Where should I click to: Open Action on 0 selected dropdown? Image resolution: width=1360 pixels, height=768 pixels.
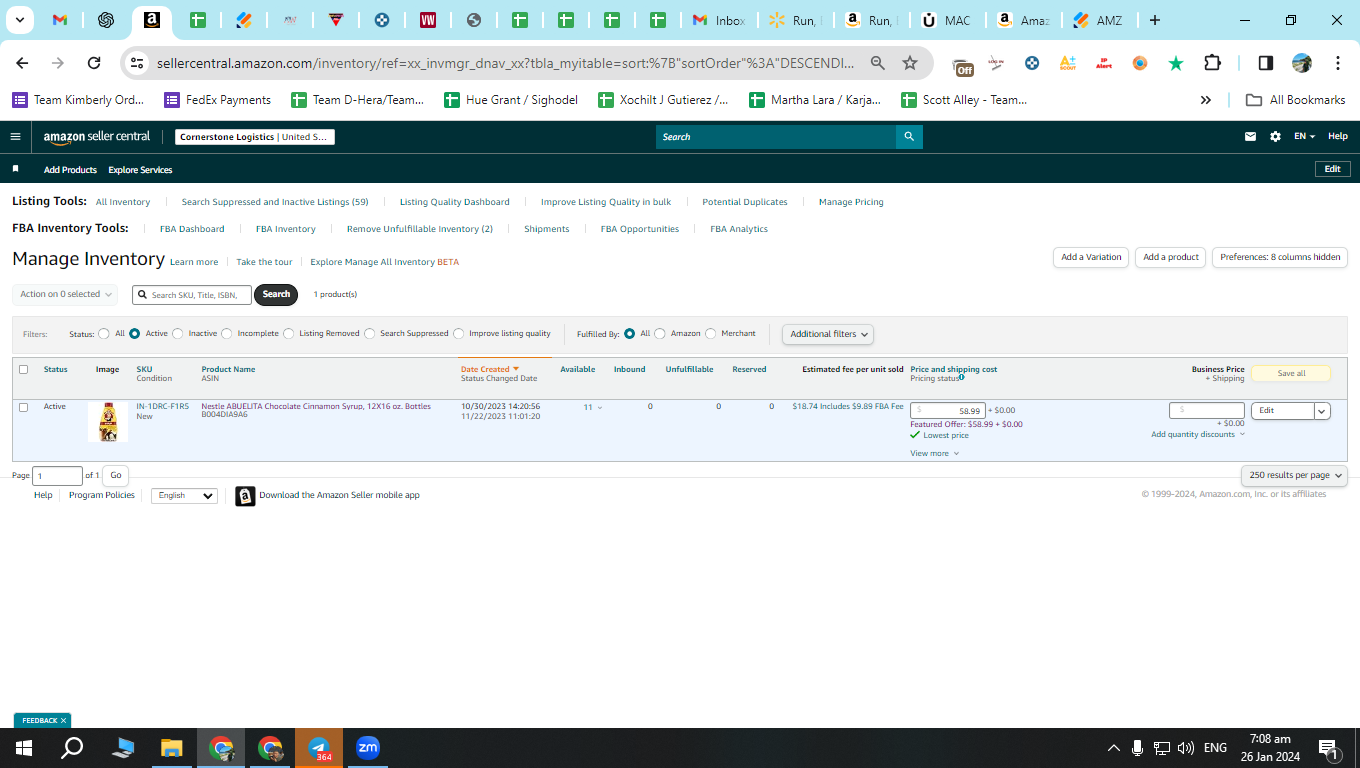[65, 294]
